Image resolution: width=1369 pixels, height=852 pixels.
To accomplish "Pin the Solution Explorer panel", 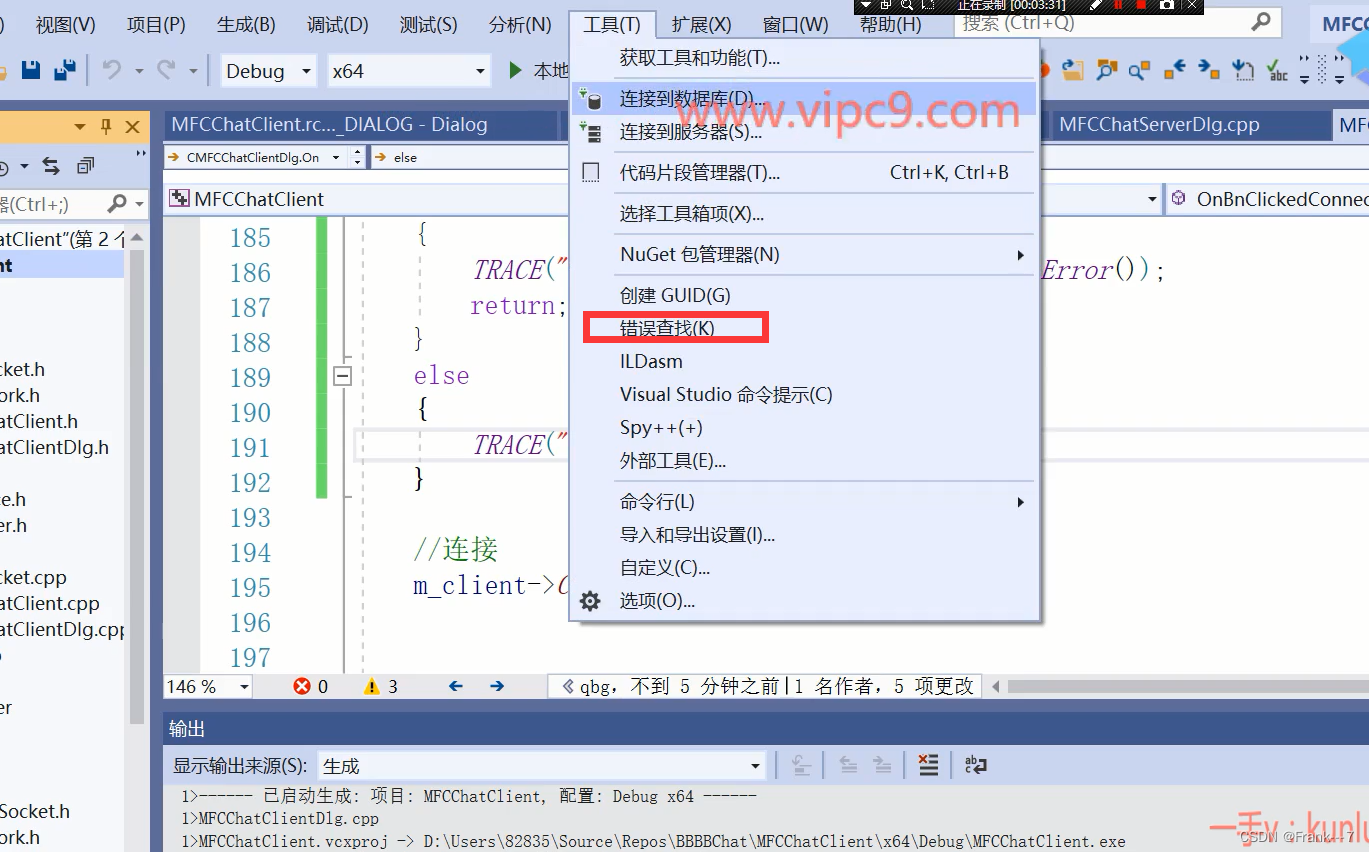I will [x=106, y=127].
